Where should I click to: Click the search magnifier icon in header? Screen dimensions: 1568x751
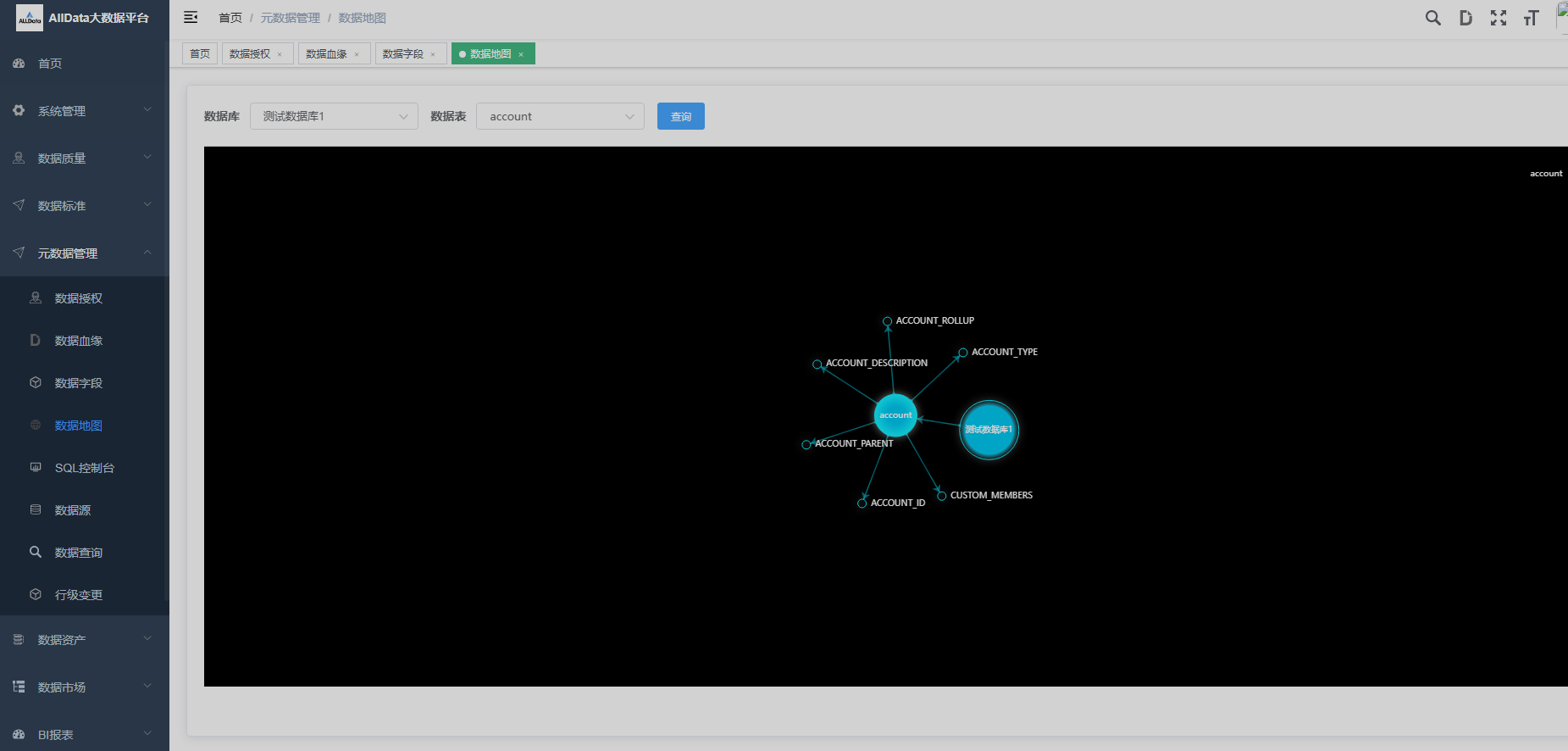tap(1432, 18)
